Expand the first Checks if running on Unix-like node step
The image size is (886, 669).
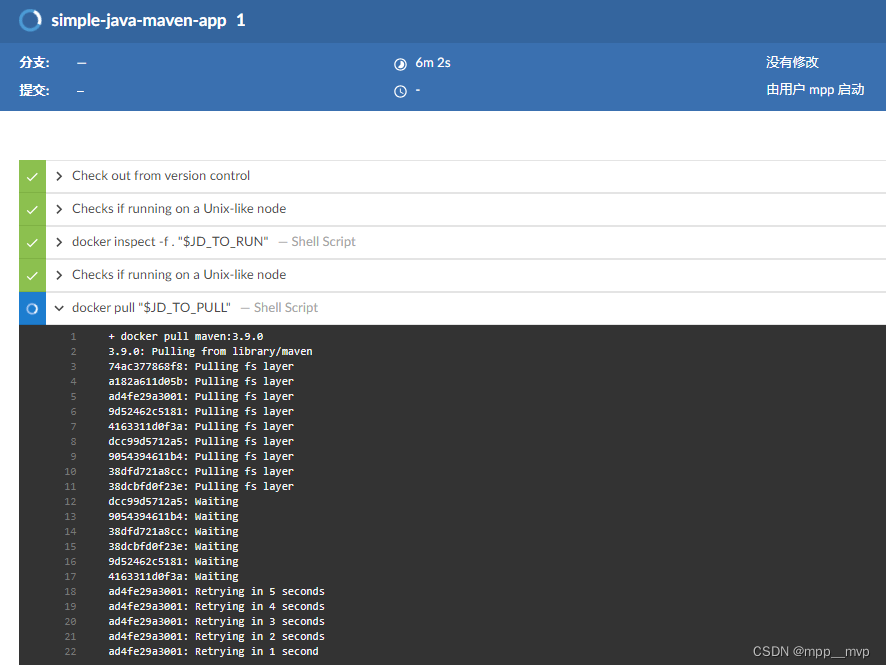59,209
